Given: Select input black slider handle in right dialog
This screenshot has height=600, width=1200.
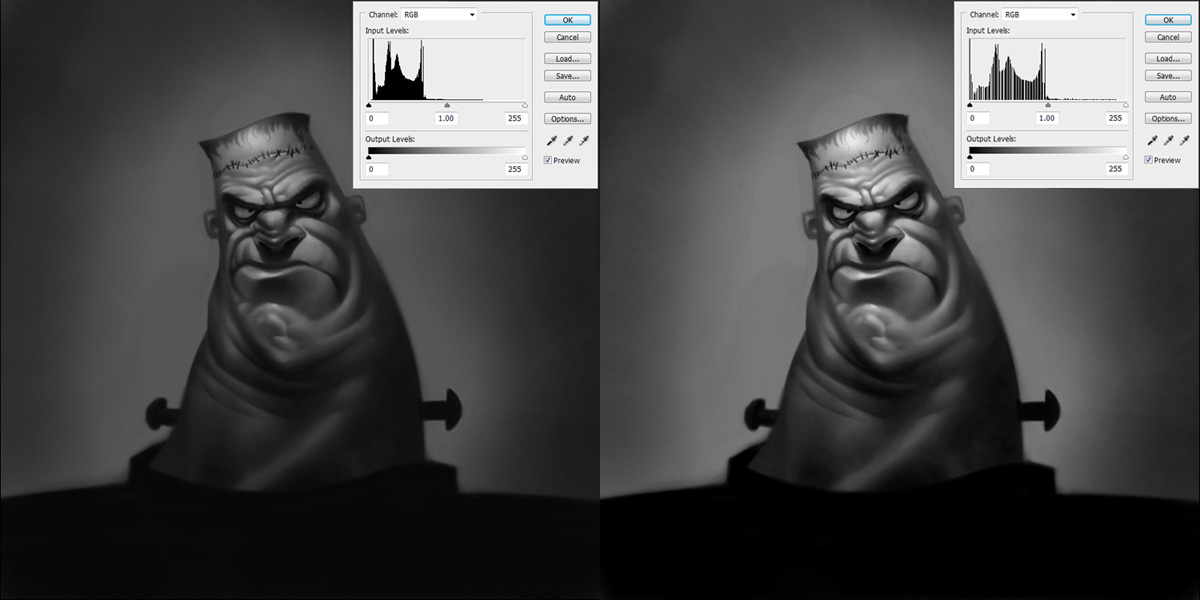Looking at the screenshot, I should click(x=969, y=105).
